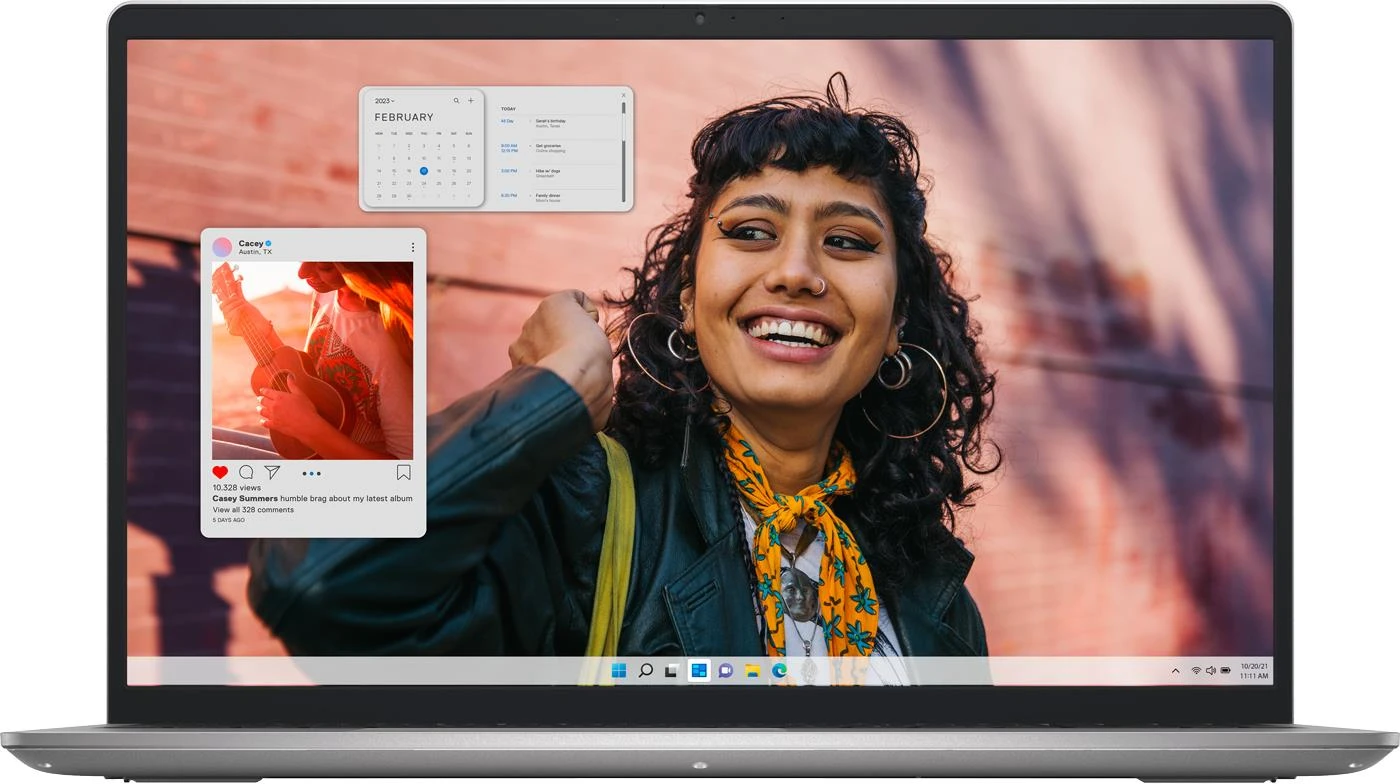Toggle the bookmark on Cacey's post
Image resolution: width=1400 pixels, height=784 pixels.
403,472
